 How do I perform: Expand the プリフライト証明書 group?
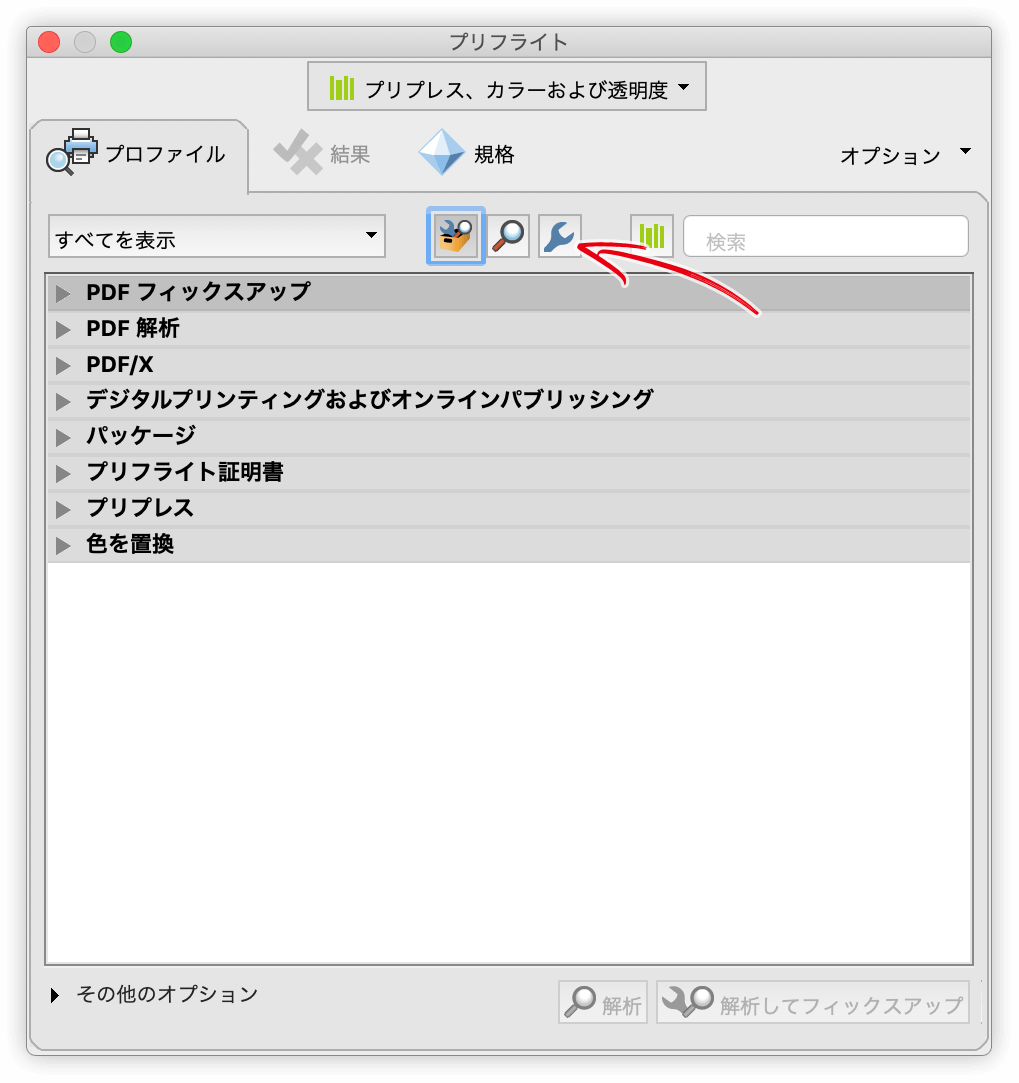point(63,473)
